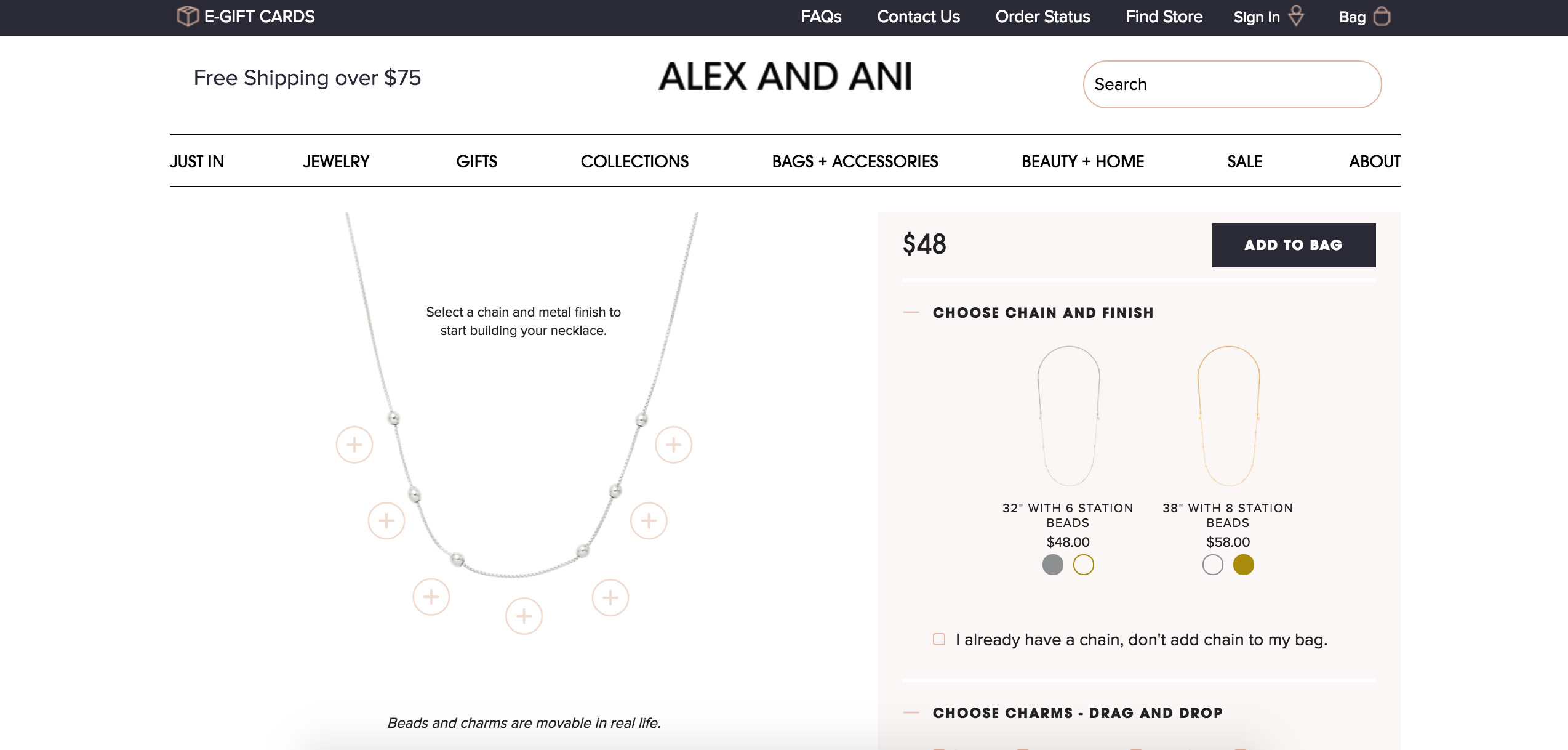
Task: Click the E-Gift Cards box icon
Action: [187, 16]
